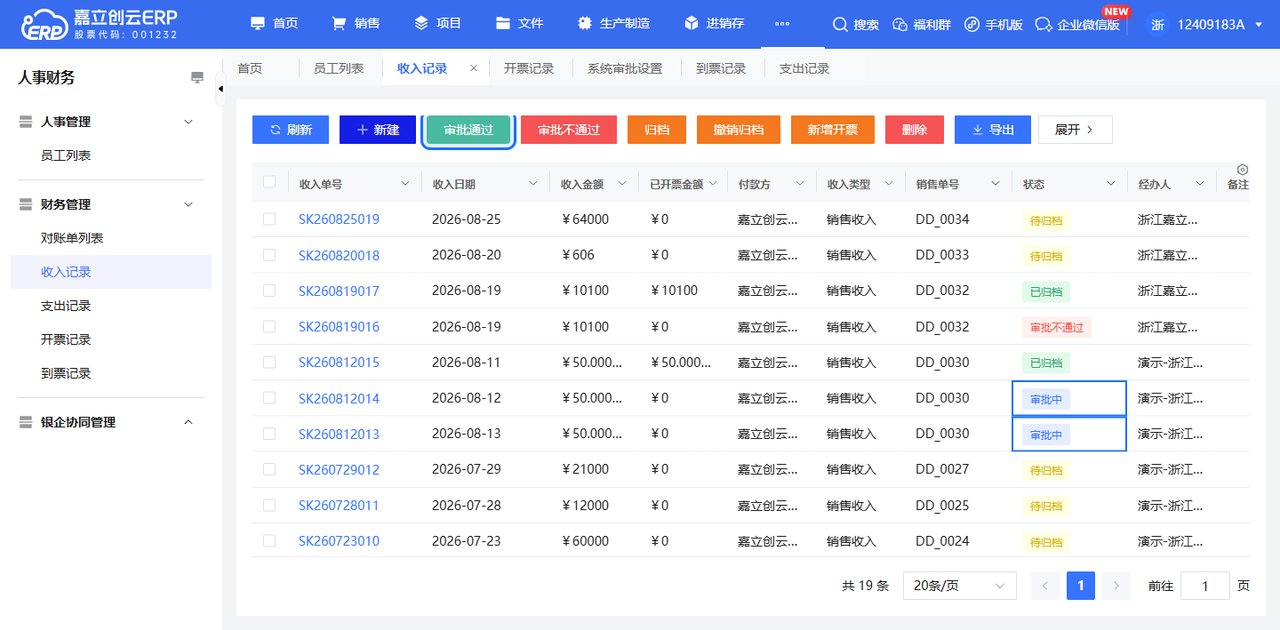The height and width of the screenshot is (630, 1280).
Task: Check the row for SK260812015
Action: pos(269,362)
